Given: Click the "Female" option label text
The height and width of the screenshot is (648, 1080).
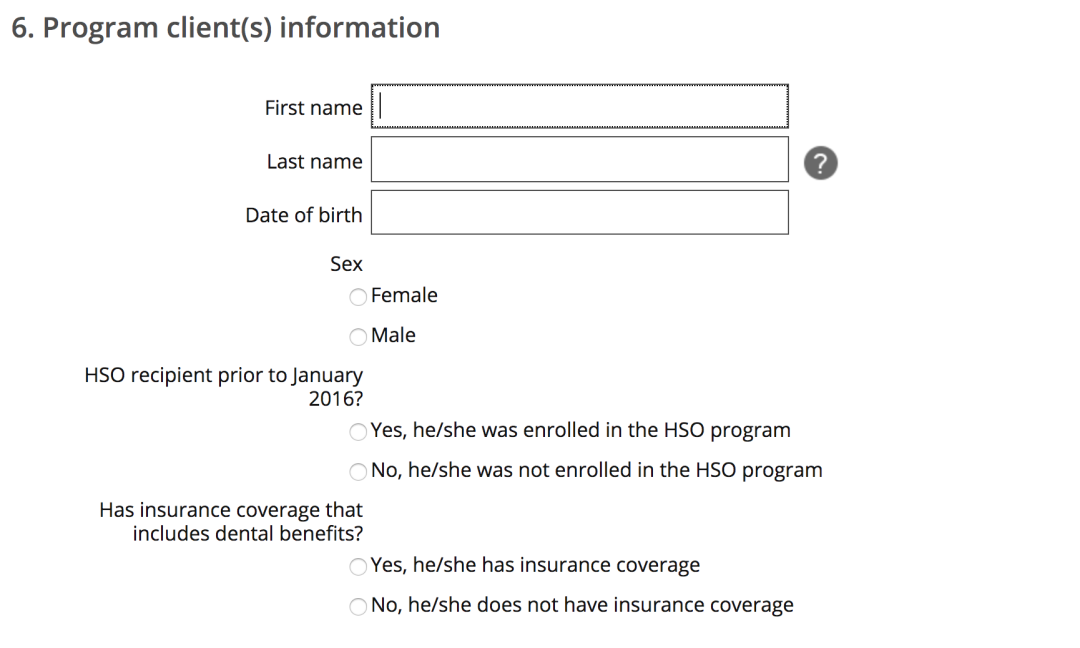Looking at the screenshot, I should (x=404, y=295).
